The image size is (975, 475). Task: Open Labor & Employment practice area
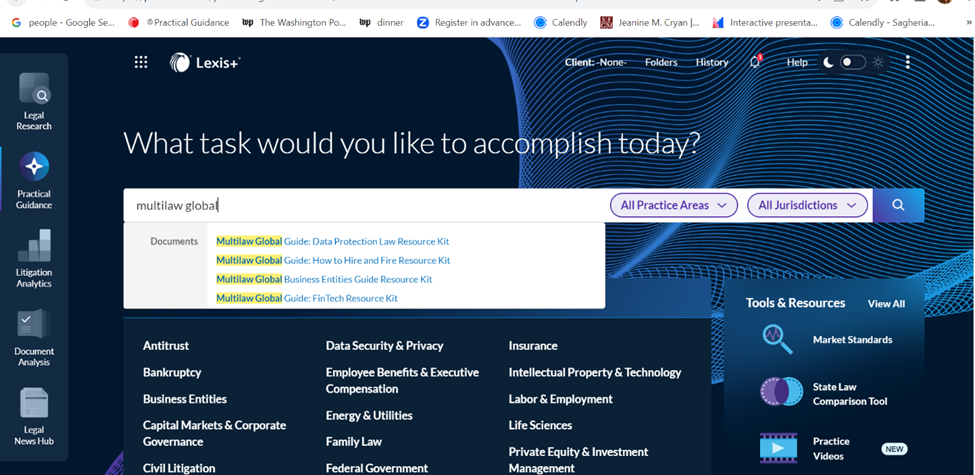[561, 399]
